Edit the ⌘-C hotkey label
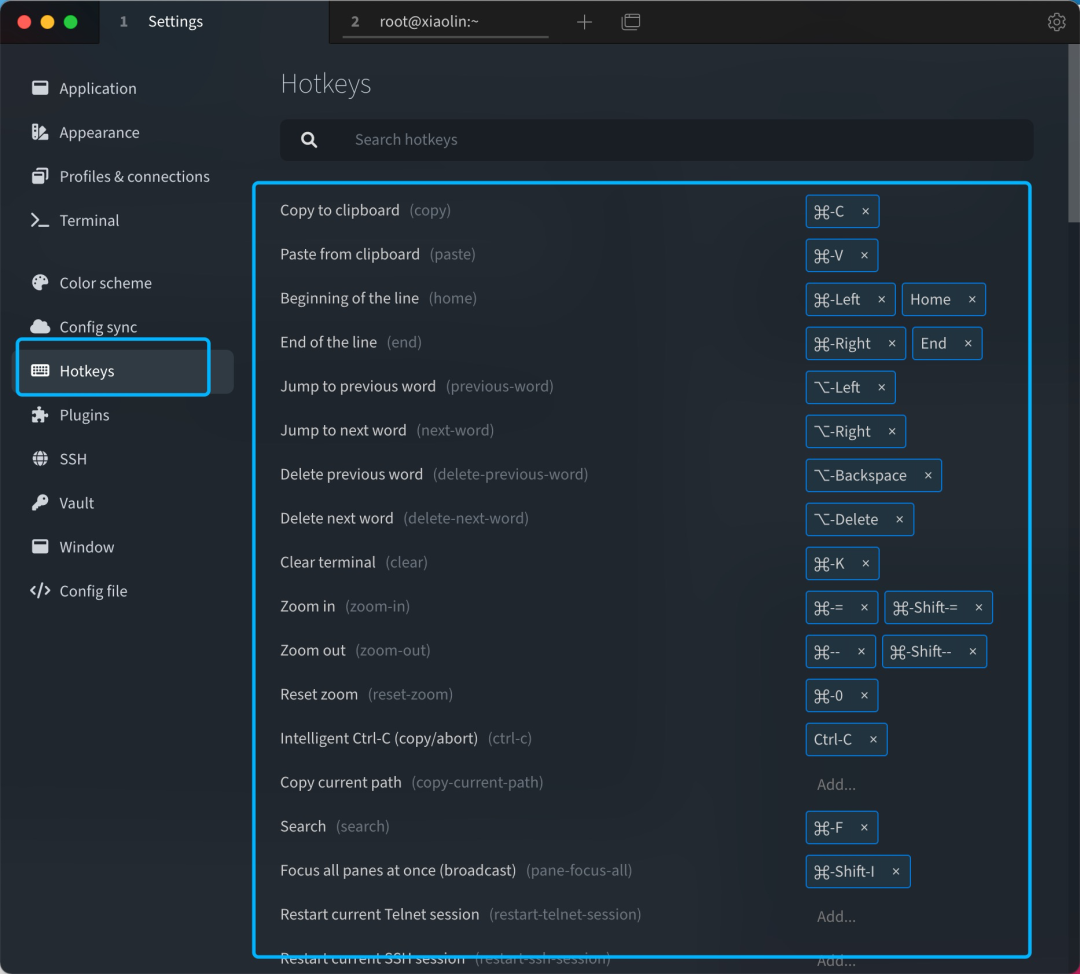 click(x=829, y=211)
